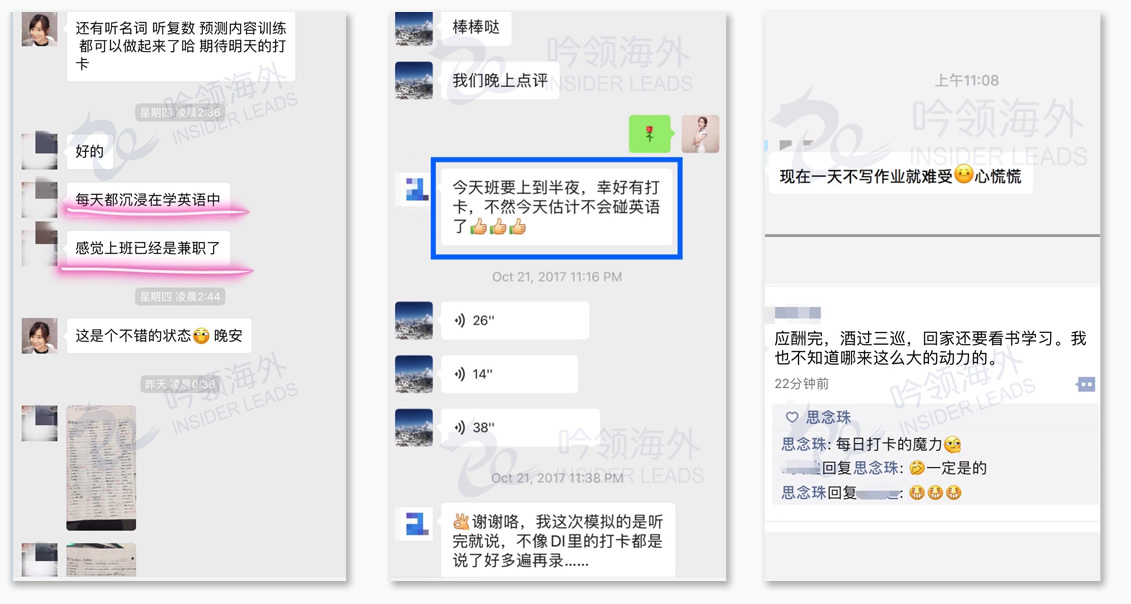The height and width of the screenshot is (604, 1131).
Task: Open the partially visible bottom notes photo
Action: tap(101, 560)
